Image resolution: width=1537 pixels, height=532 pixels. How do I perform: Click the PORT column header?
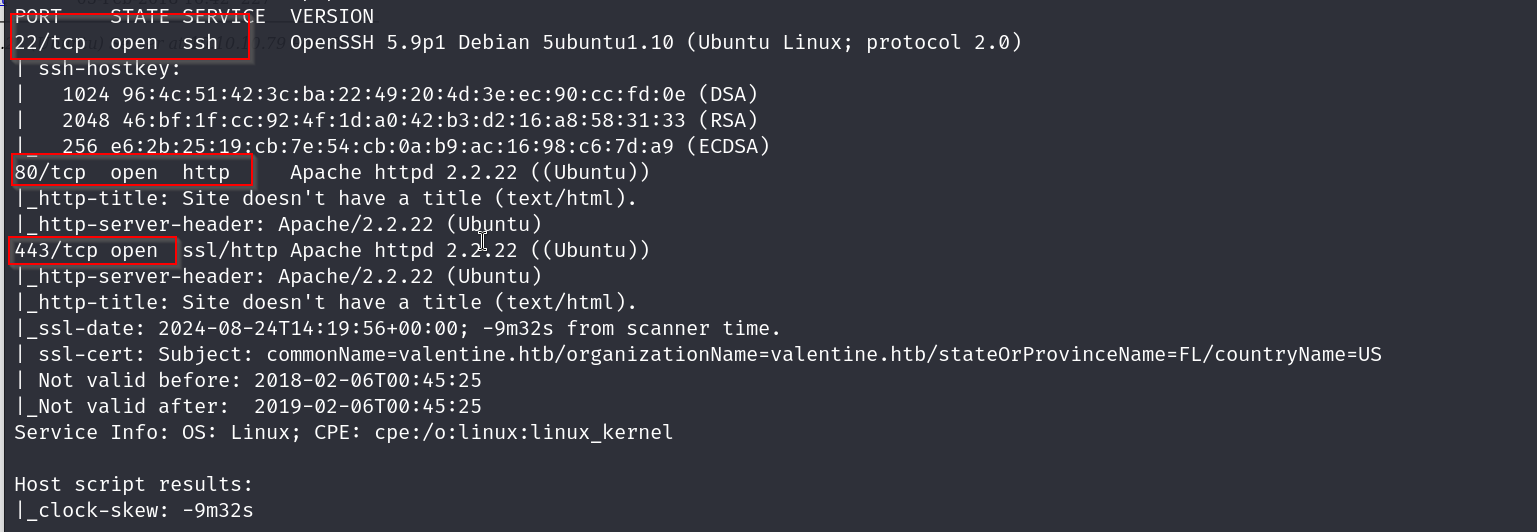click(39, 17)
